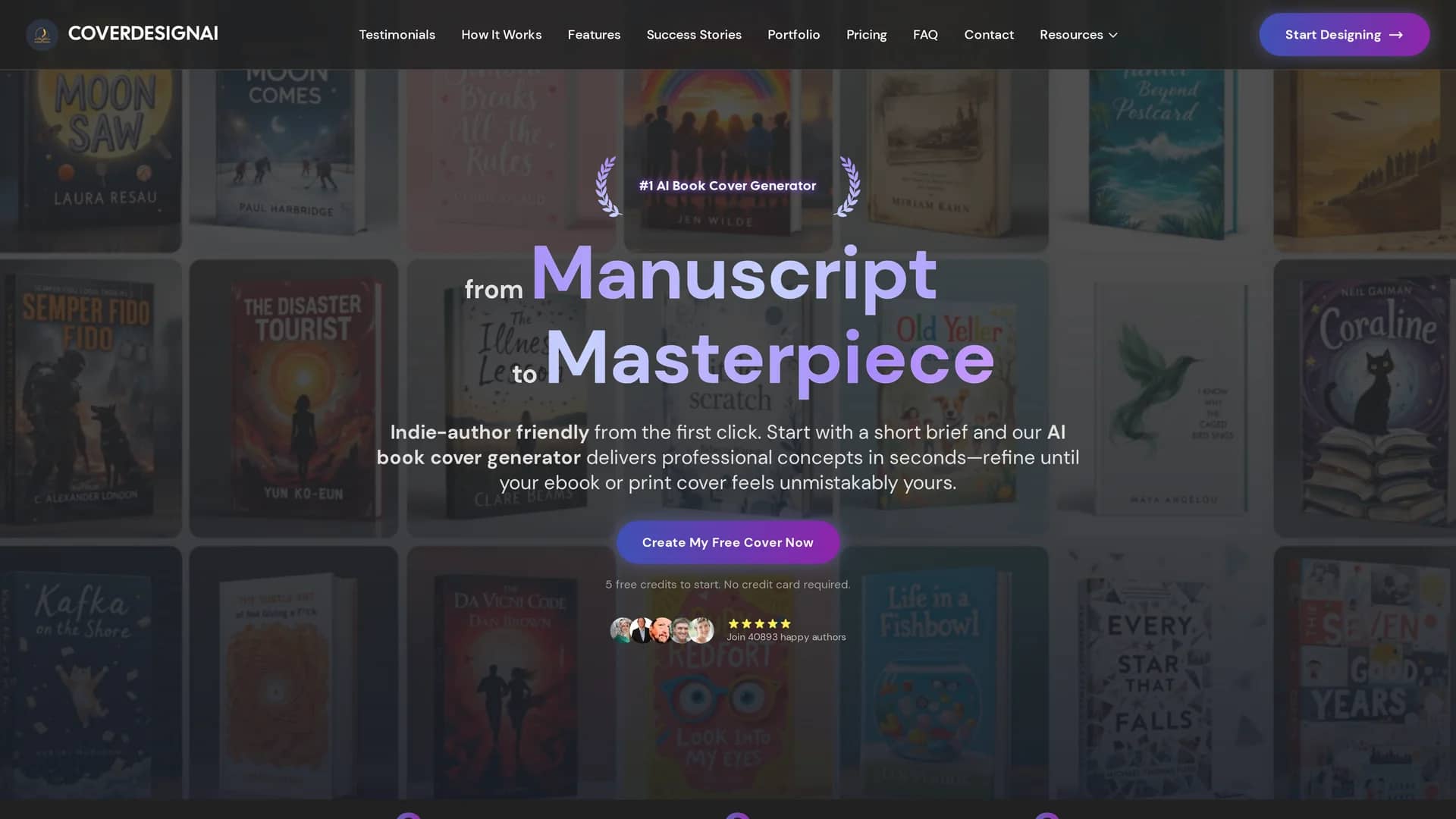Click the Laura Resau moon book cover
The image size is (1456, 819).
(90, 161)
